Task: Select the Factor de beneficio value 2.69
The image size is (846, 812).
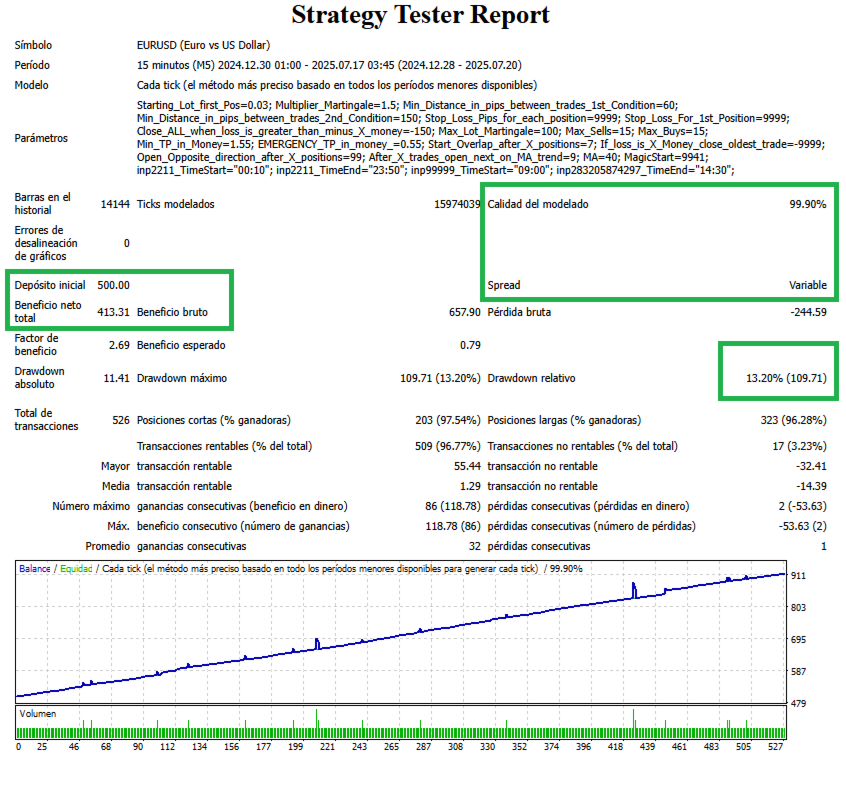Action: pyautogui.click(x=119, y=345)
